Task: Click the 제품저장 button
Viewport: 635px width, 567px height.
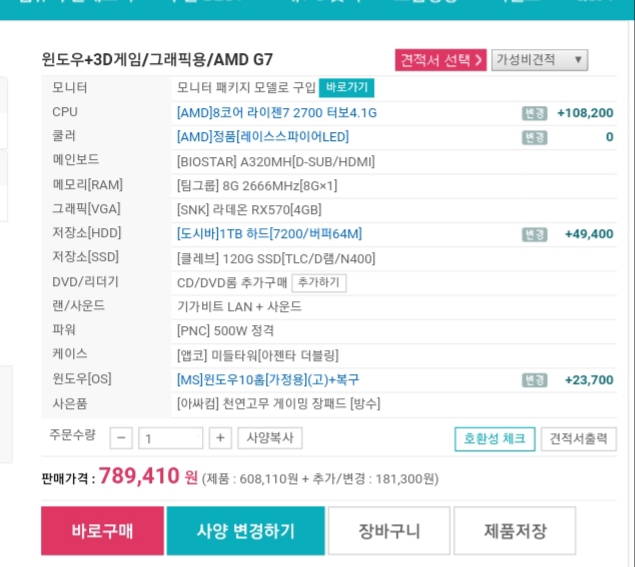Action: click(515, 530)
